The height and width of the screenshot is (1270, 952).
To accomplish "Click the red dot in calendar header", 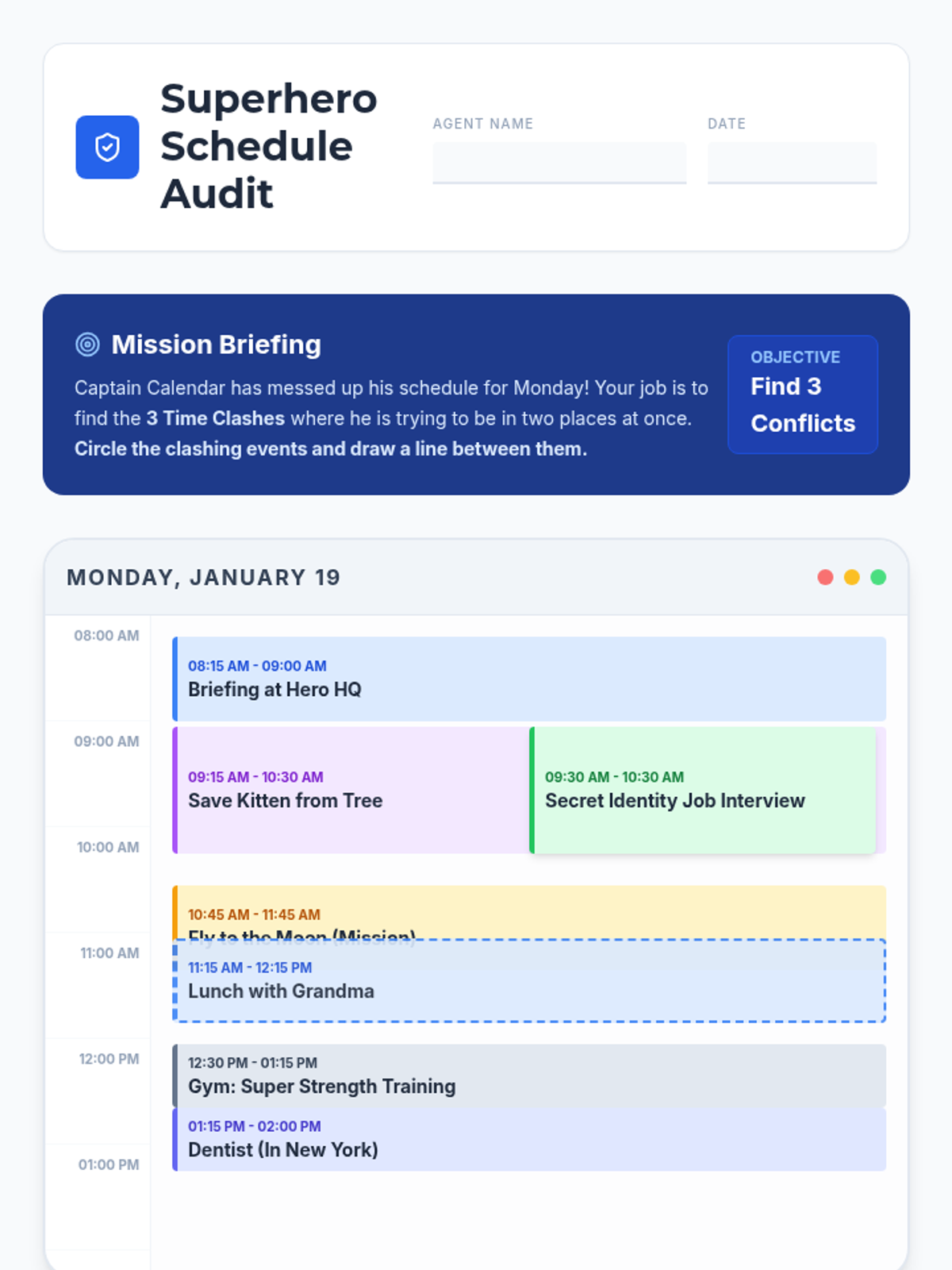I will pyautogui.click(x=825, y=577).
